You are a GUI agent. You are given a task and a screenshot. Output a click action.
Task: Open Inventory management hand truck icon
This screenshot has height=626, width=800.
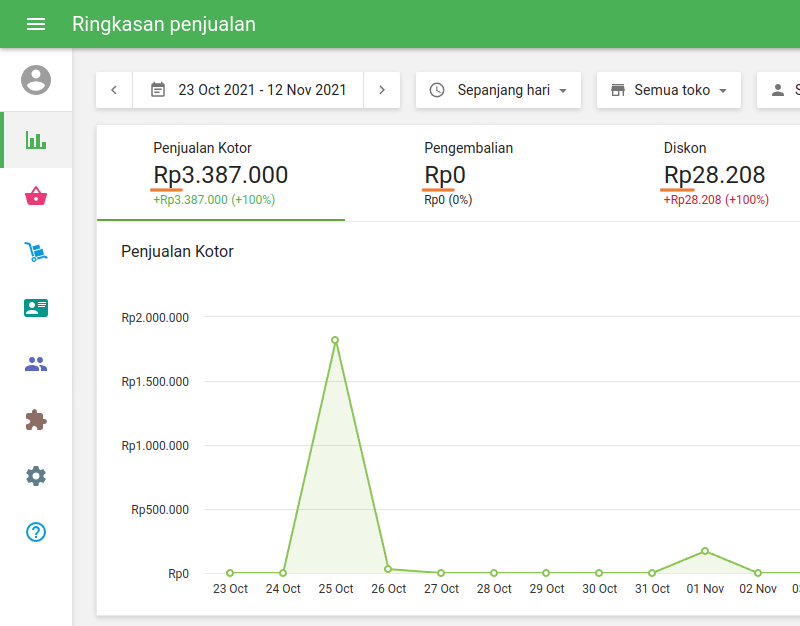(x=36, y=252)
